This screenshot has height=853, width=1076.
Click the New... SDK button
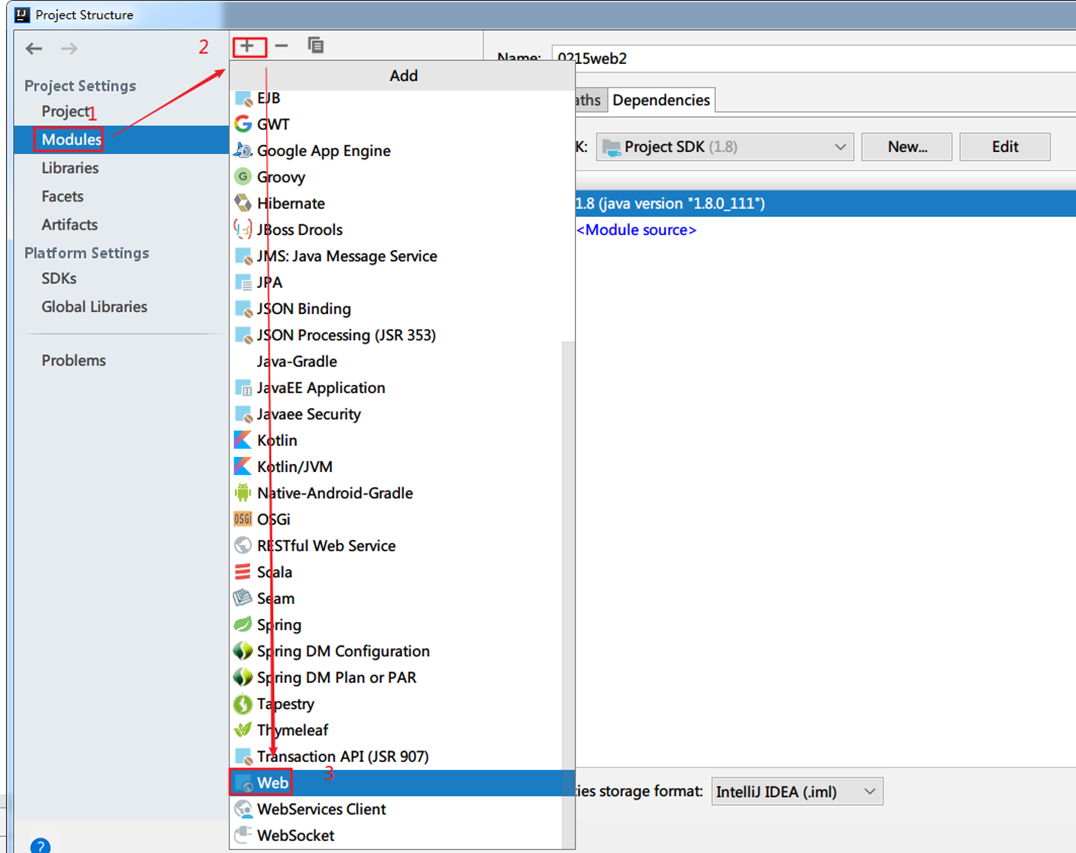tap(907, 147)
